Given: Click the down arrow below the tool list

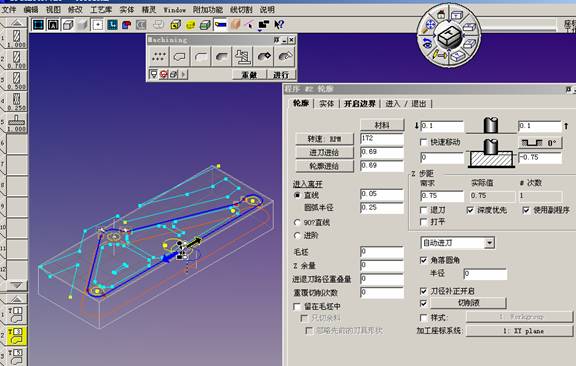Looking at the screenshot, I should pos(17,285).
